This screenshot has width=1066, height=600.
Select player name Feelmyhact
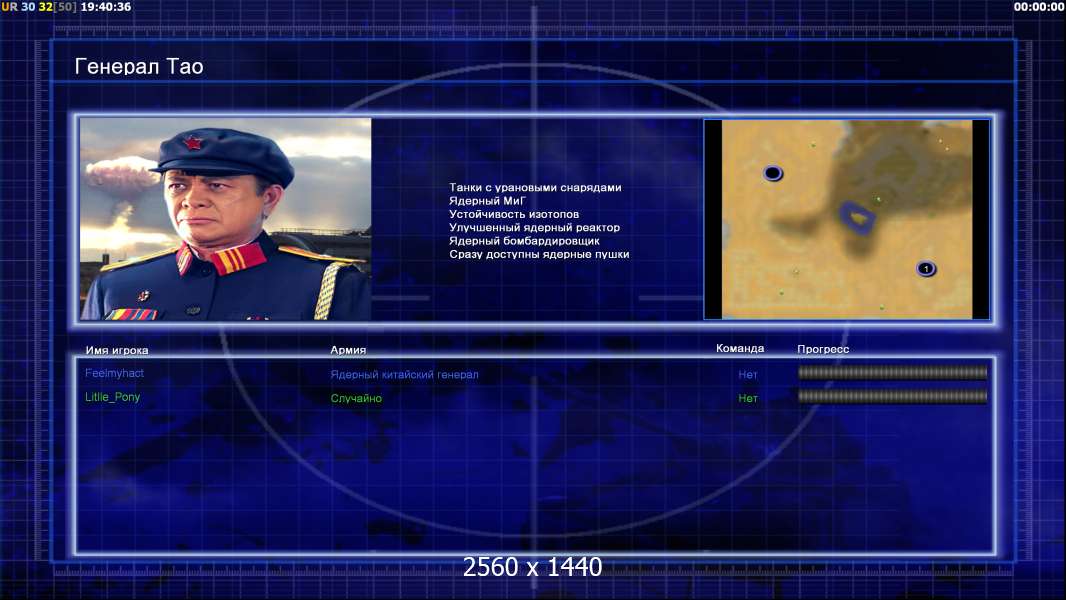(114, 373)
